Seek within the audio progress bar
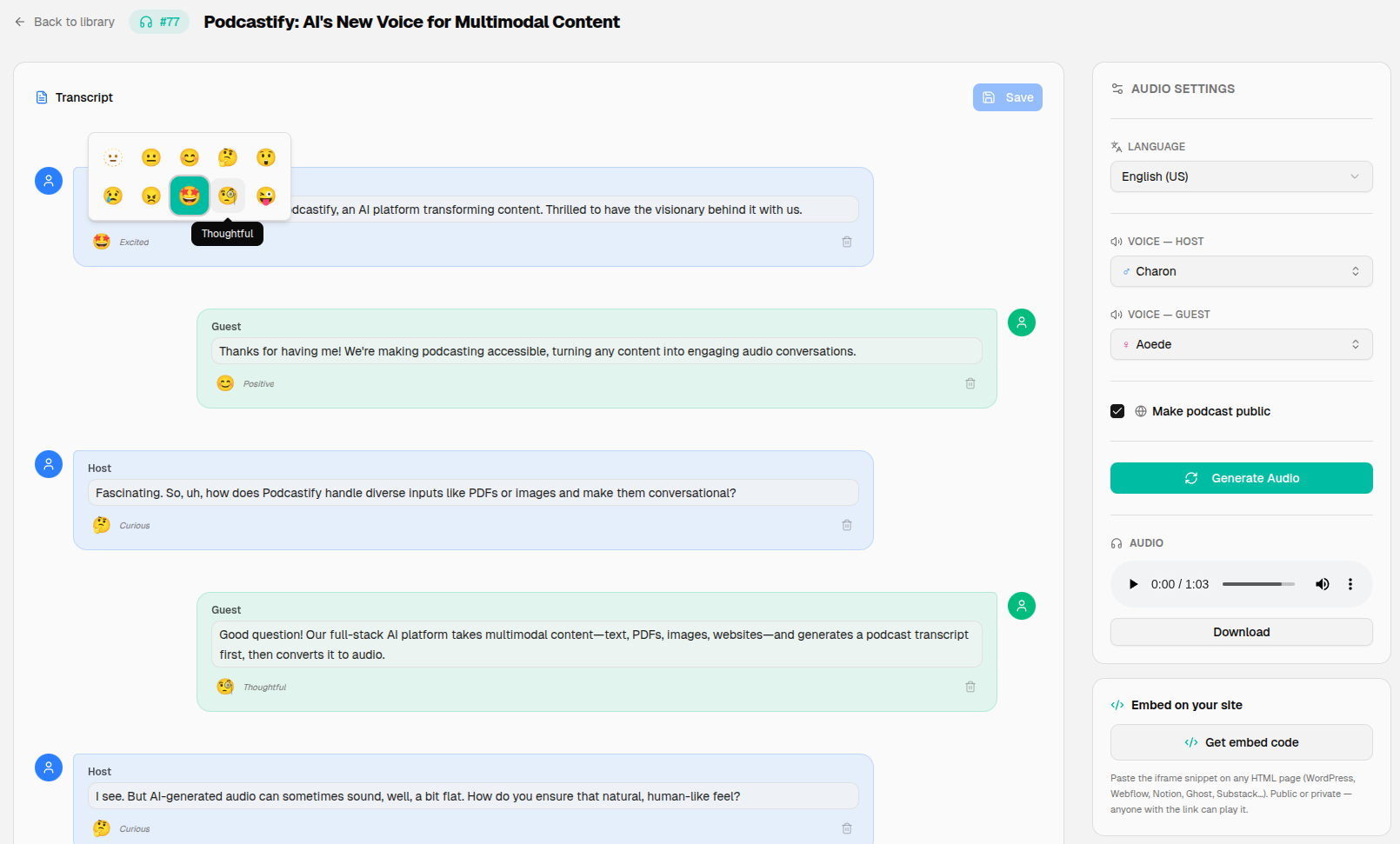1400x844 pixels. 1258,584
